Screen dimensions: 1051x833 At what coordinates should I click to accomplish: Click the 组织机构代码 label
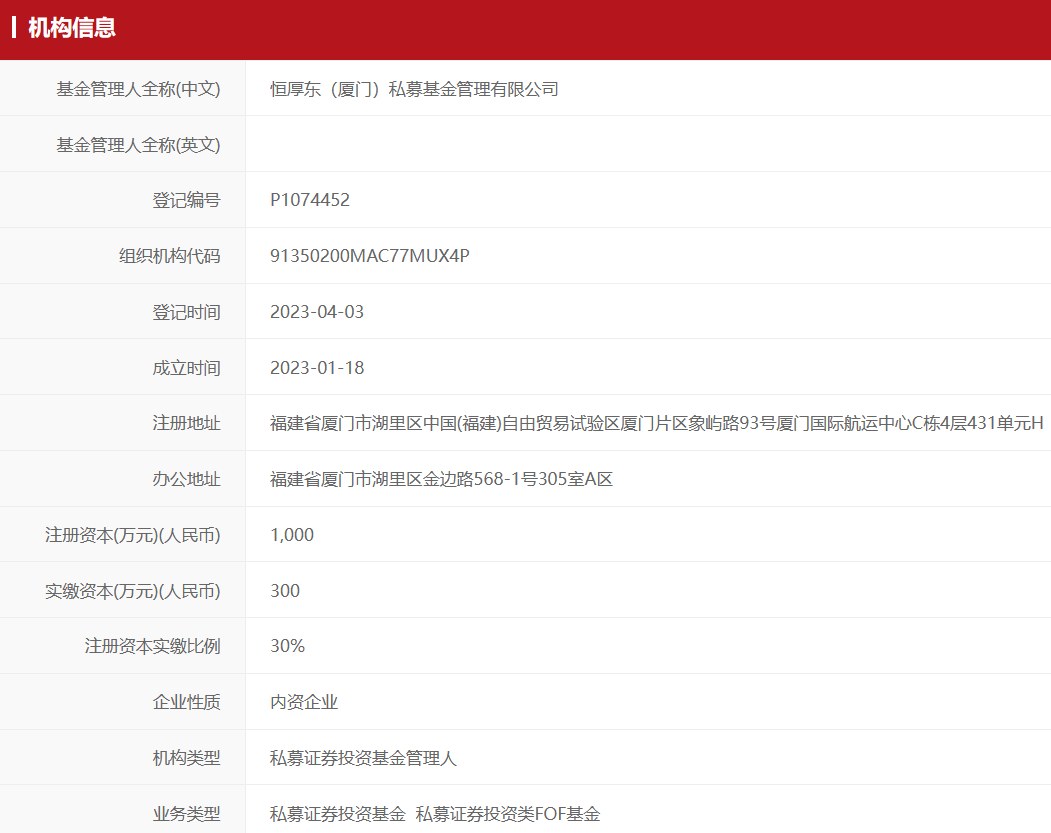pyautogui.click(x=170, y=256)
